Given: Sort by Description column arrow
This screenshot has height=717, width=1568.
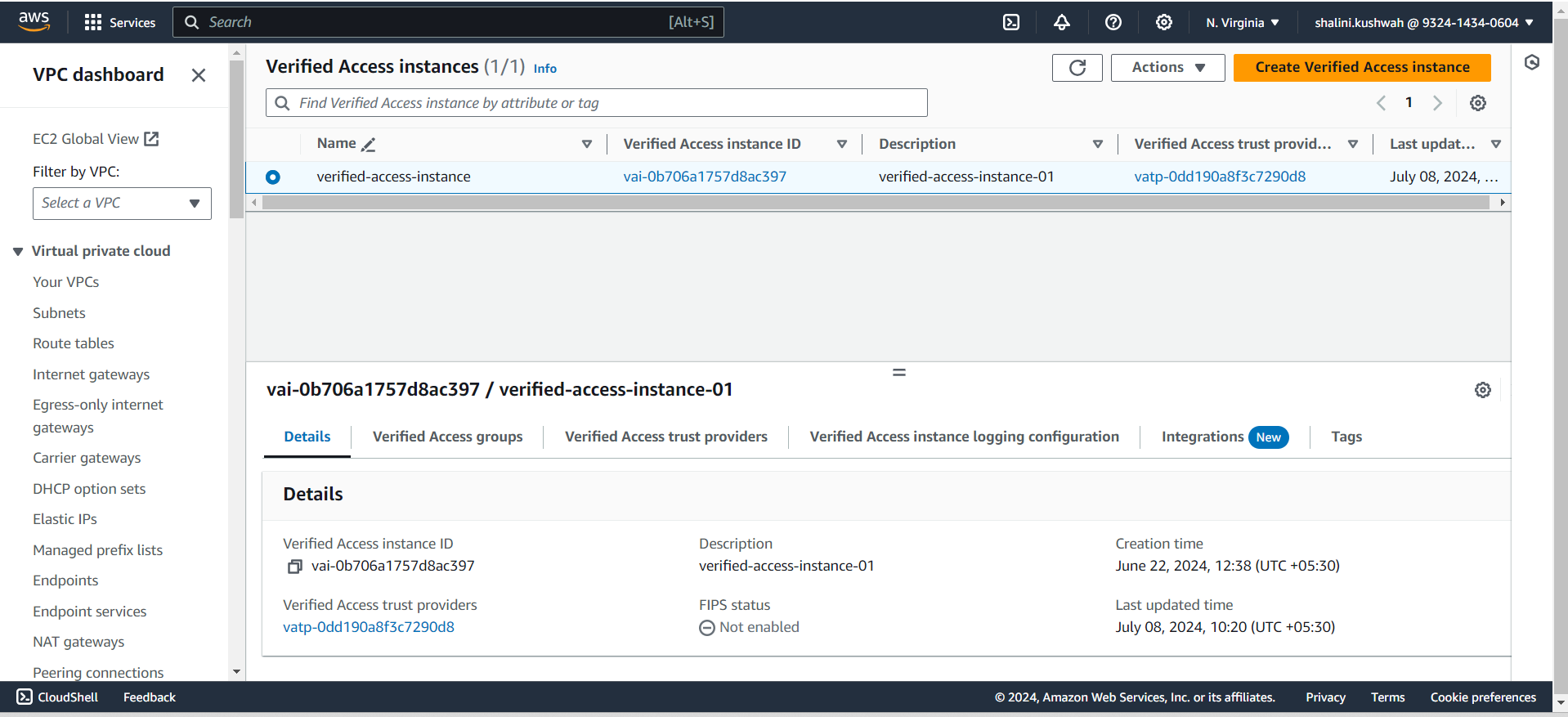Looking at the screenshot, I should point(1097,144).
